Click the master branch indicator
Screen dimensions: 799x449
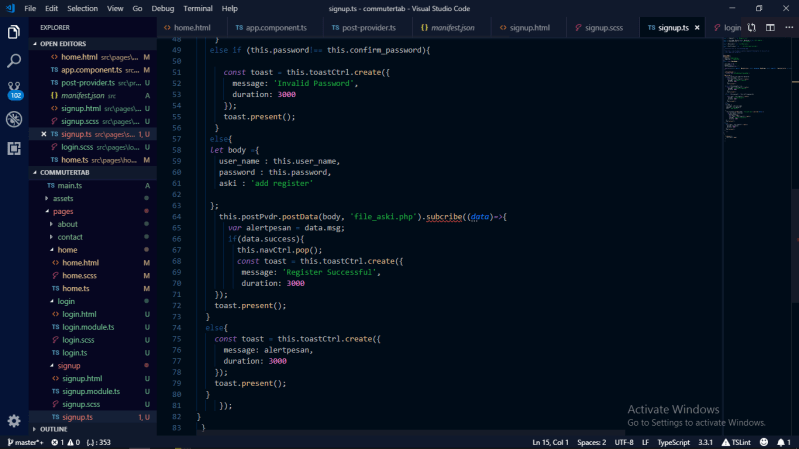[25, 442]
